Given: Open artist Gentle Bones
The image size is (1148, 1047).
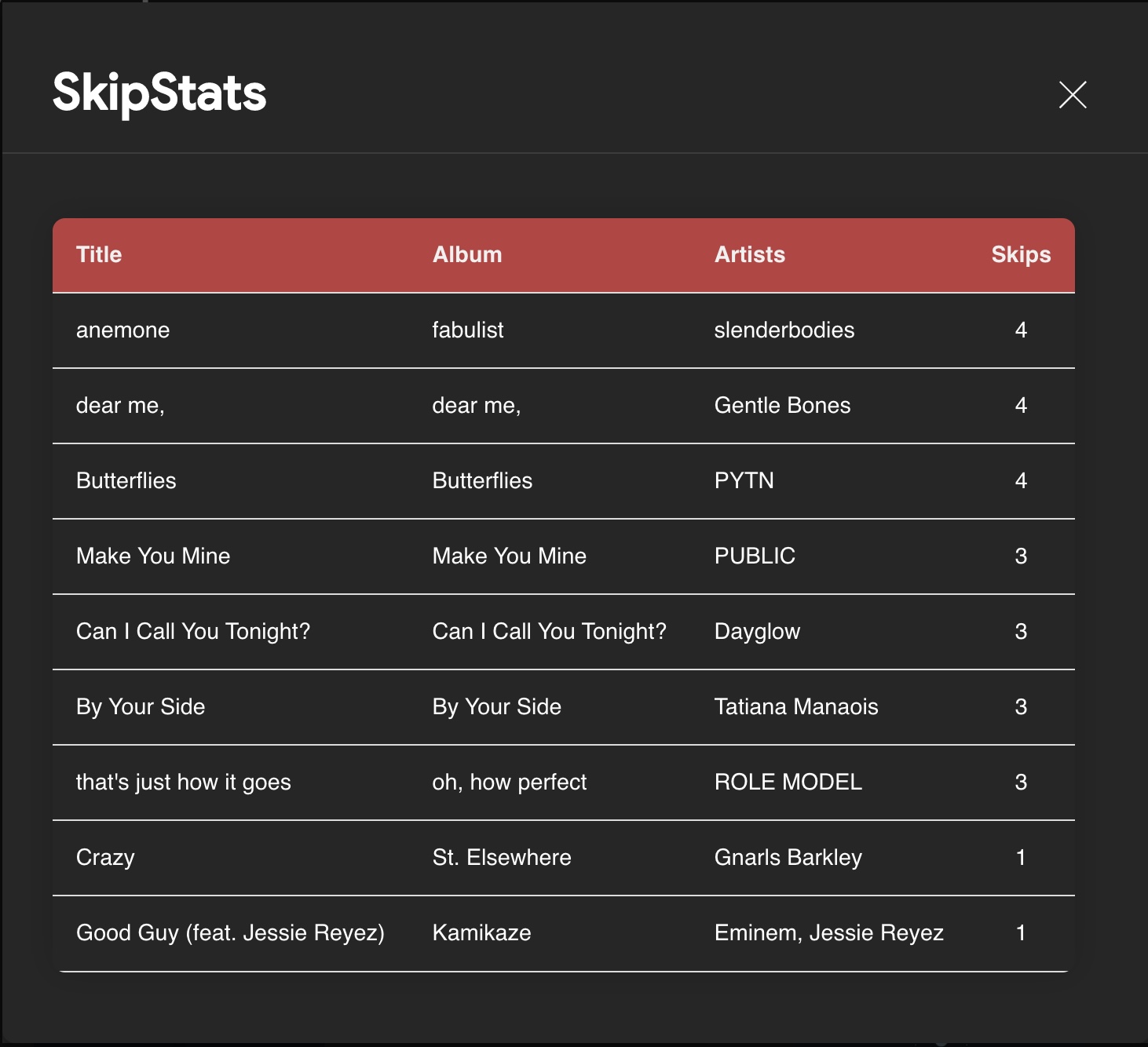Looking at the screenshot, I should 782,405.
